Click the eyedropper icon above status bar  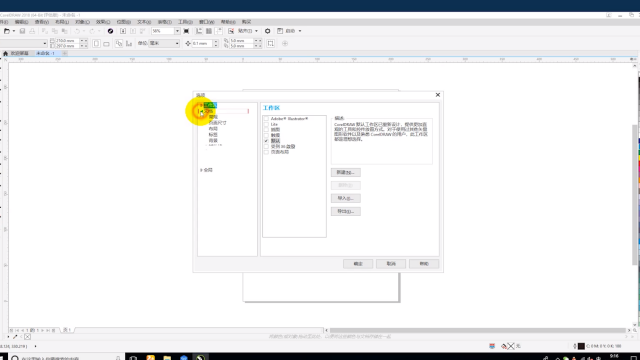click(15, 337)
